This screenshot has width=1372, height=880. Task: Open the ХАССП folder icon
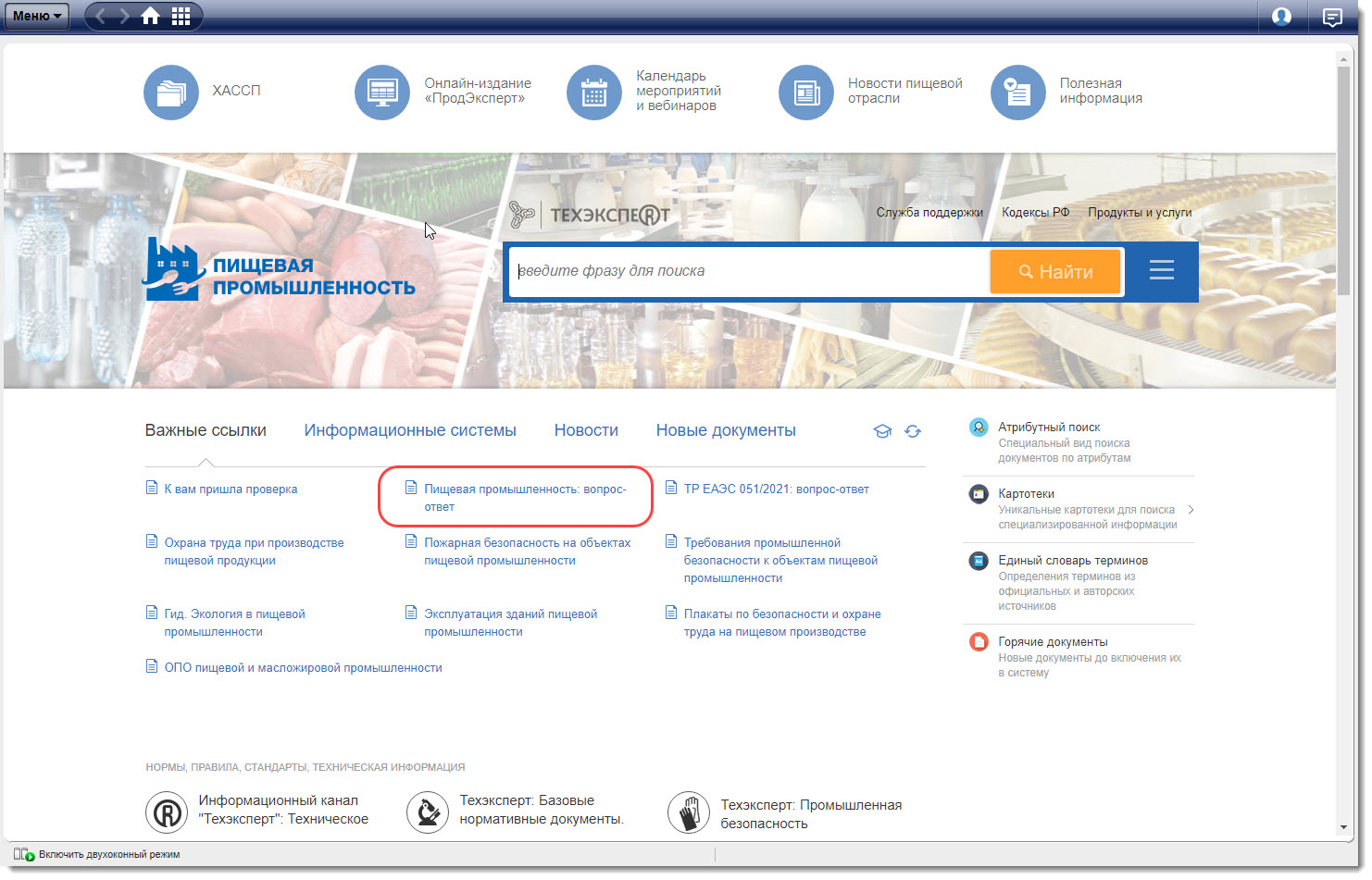[x=171, y=92]
